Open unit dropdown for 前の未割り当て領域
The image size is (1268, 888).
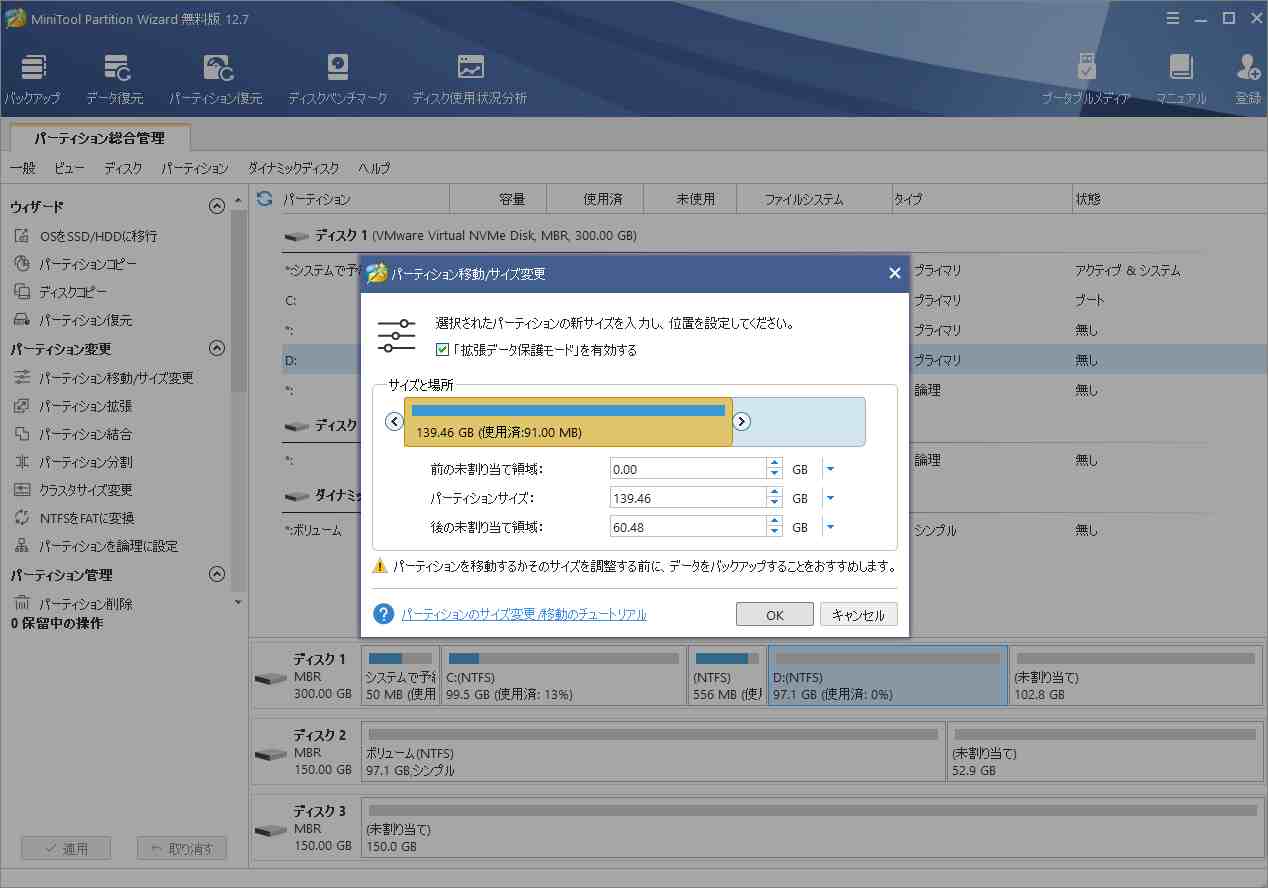[830, 469]
